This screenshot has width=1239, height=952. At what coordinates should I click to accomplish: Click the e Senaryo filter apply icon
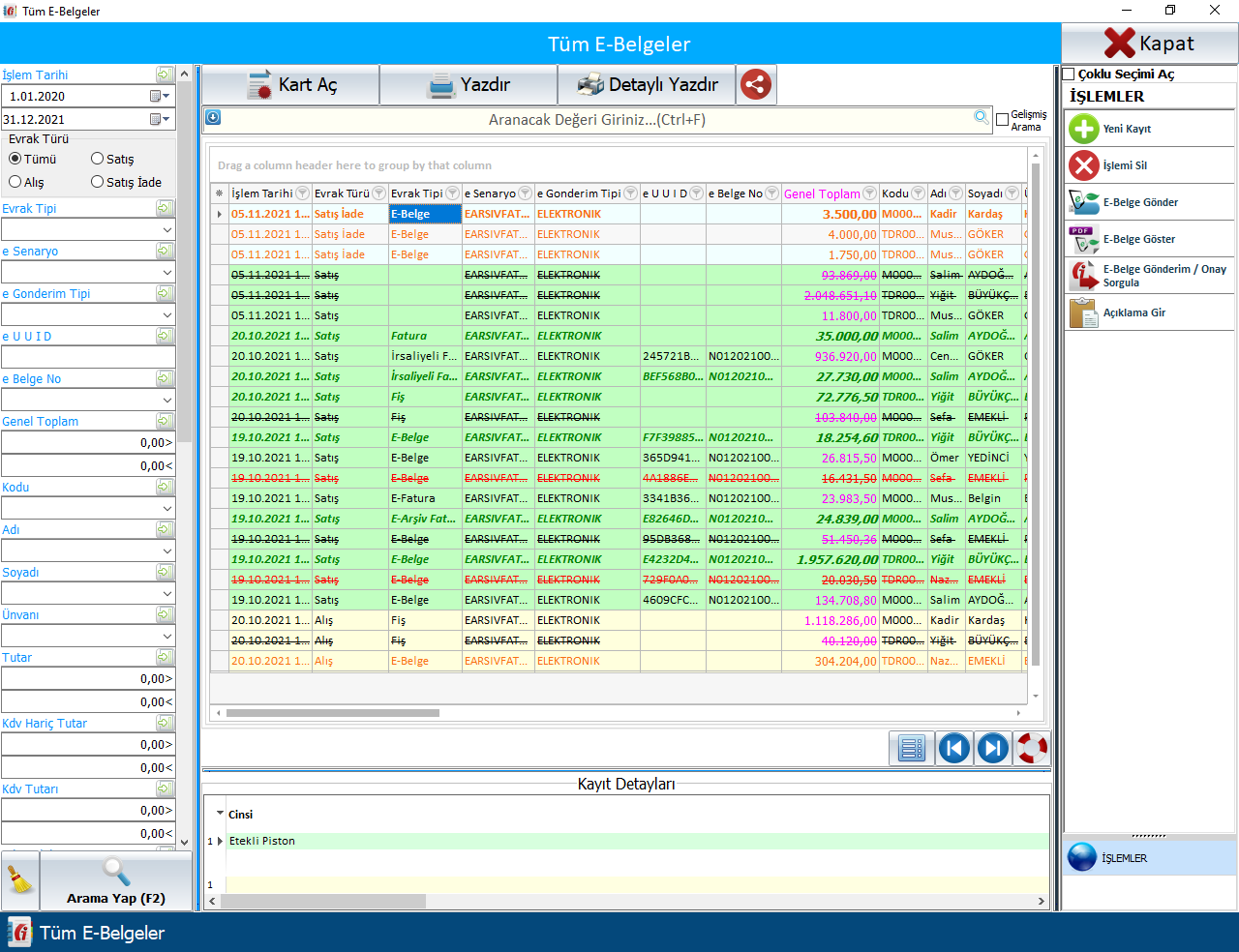click(x=165, y=251)
